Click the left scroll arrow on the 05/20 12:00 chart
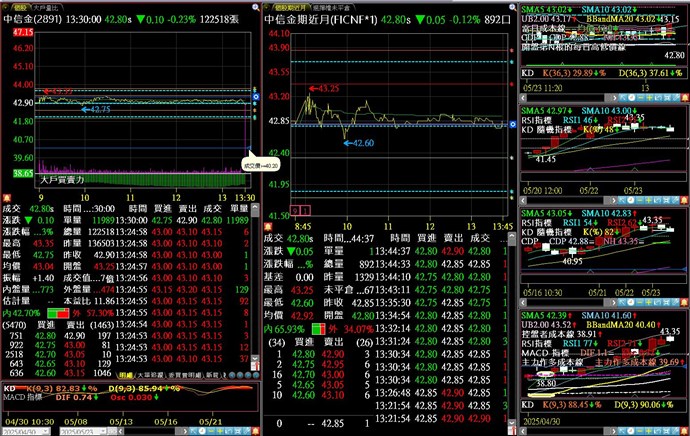This screenshot has width=690, height=436. point(523,200)
